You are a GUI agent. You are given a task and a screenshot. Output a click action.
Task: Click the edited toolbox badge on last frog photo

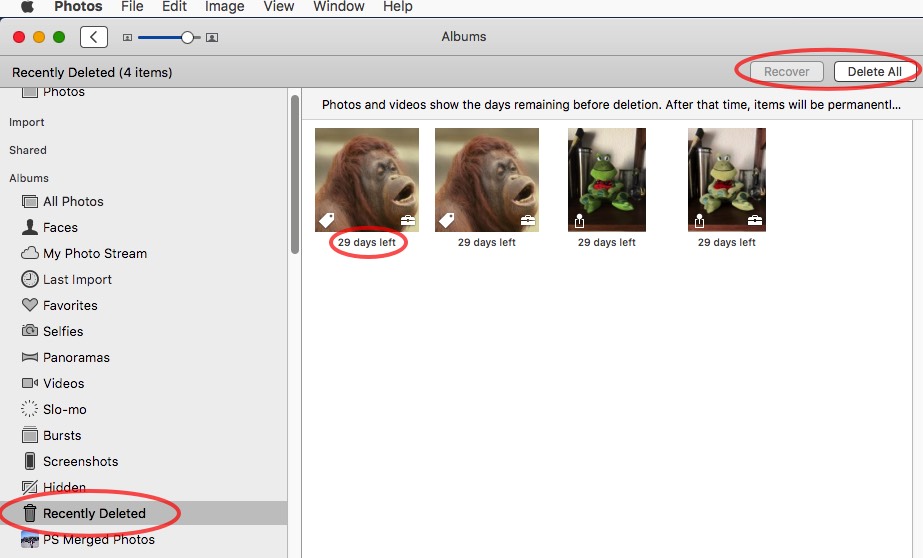(x=755, y=221)
